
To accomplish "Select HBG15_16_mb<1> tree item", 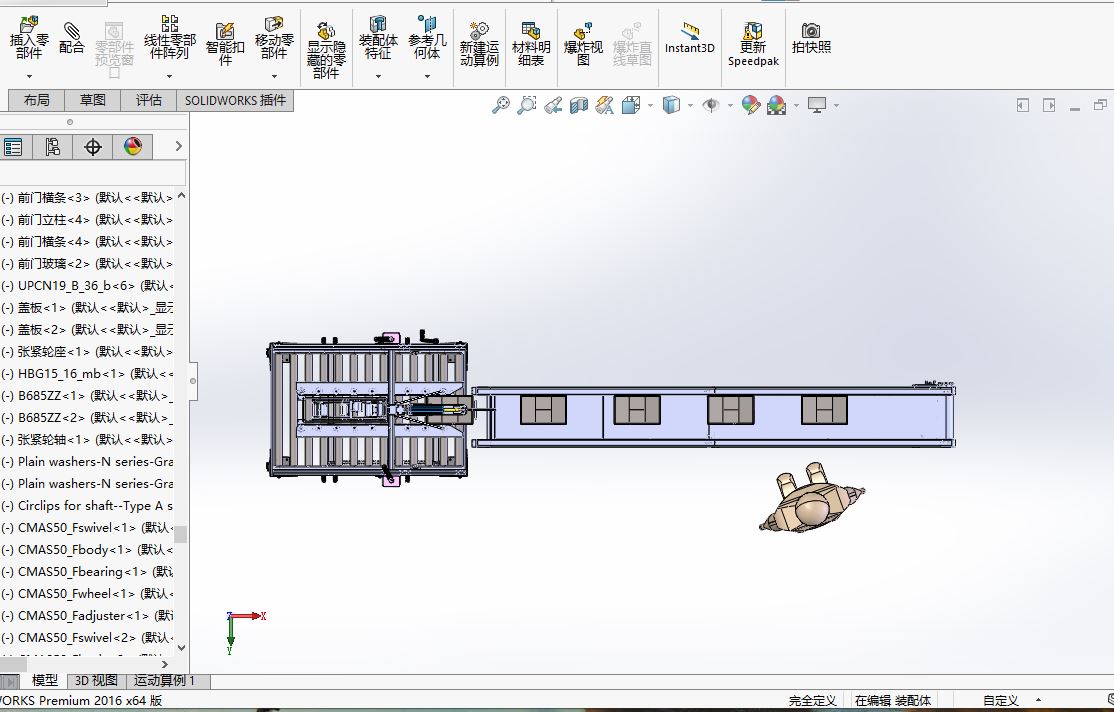I will pos(87,374).
